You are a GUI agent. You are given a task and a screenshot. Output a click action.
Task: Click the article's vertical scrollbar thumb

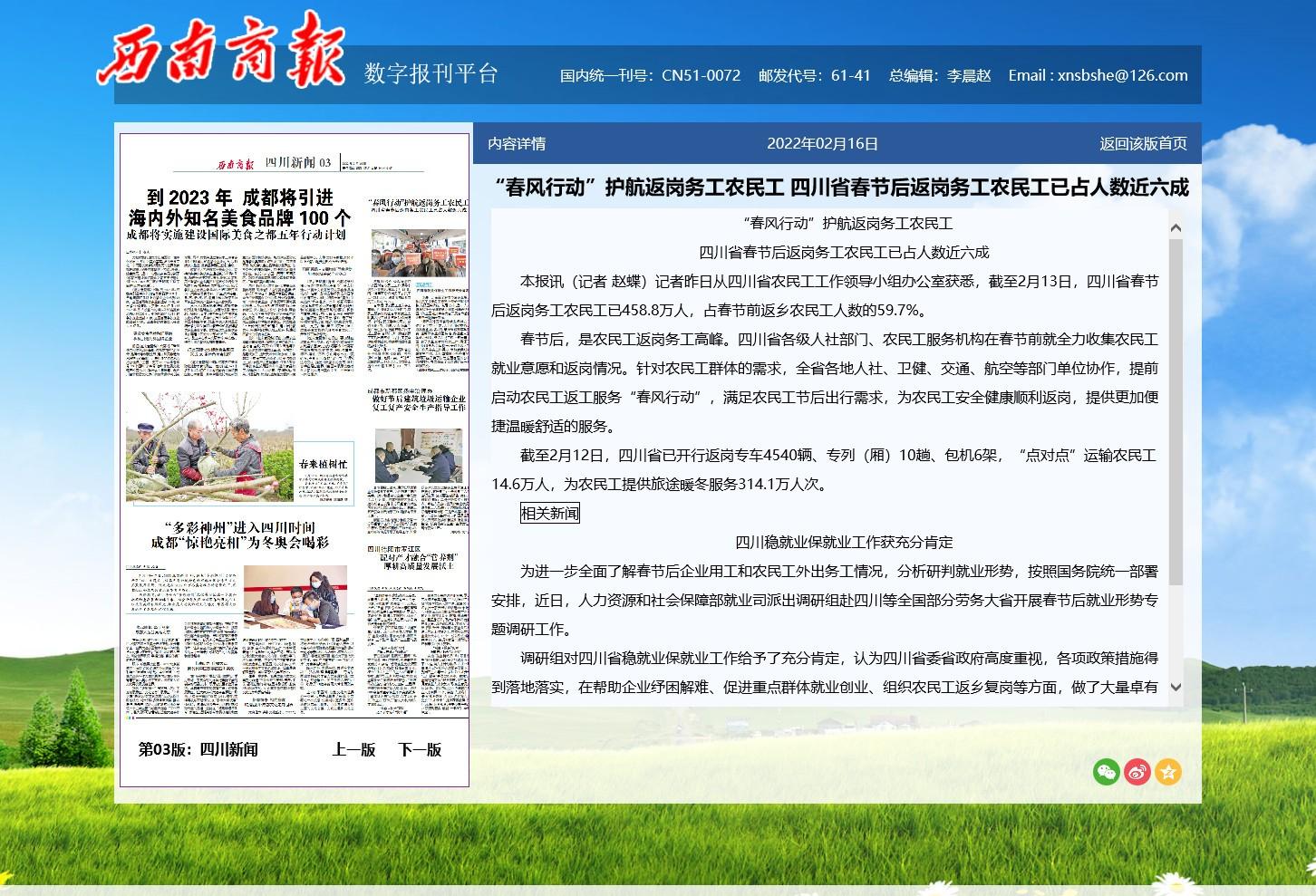tap(1176, 412)
